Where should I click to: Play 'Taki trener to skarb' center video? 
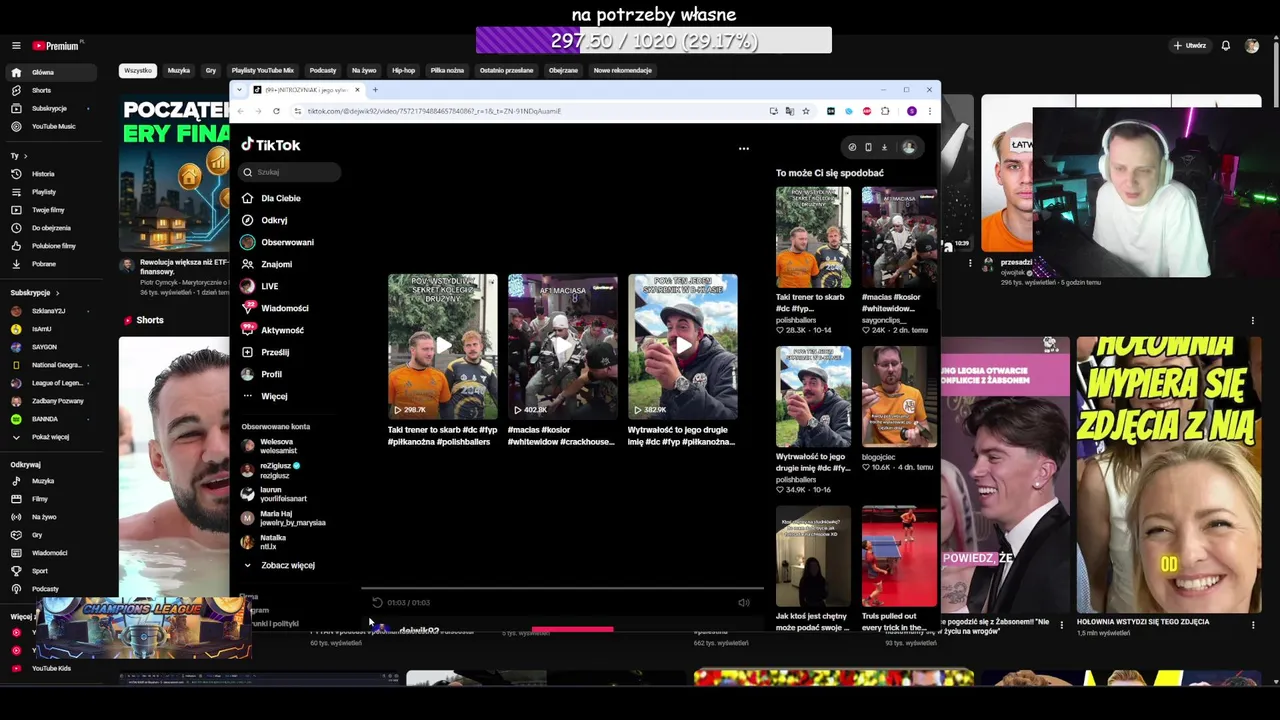(x=442, y=346)
